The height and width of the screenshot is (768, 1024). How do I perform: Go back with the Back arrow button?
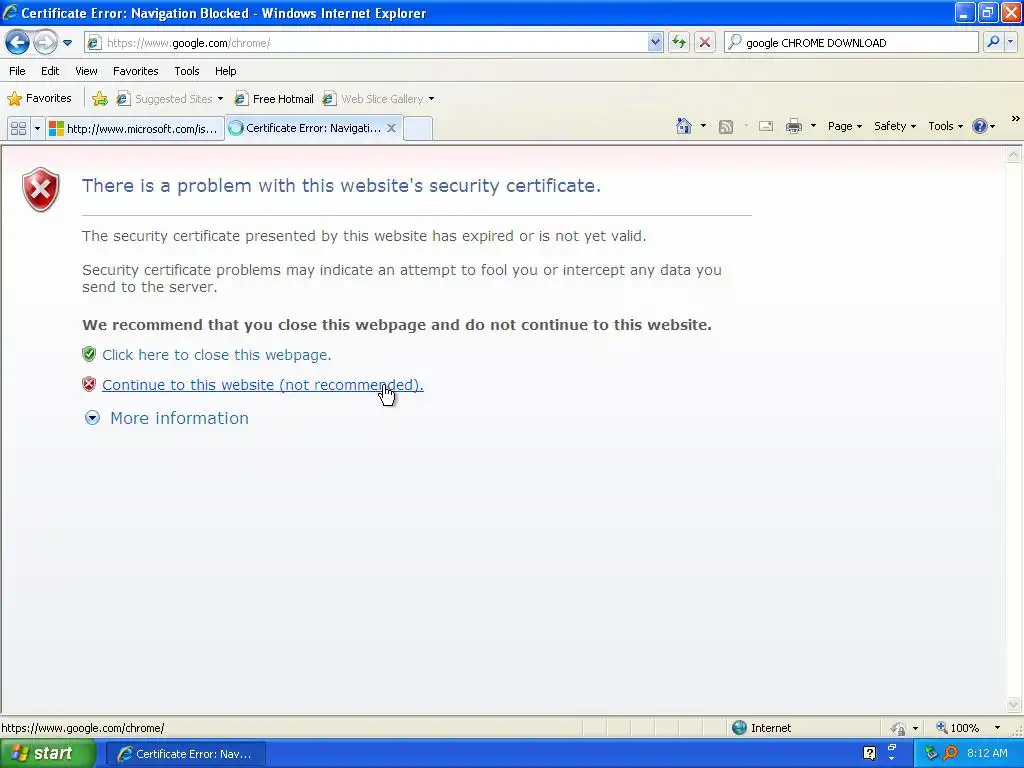tap(17, 43)
